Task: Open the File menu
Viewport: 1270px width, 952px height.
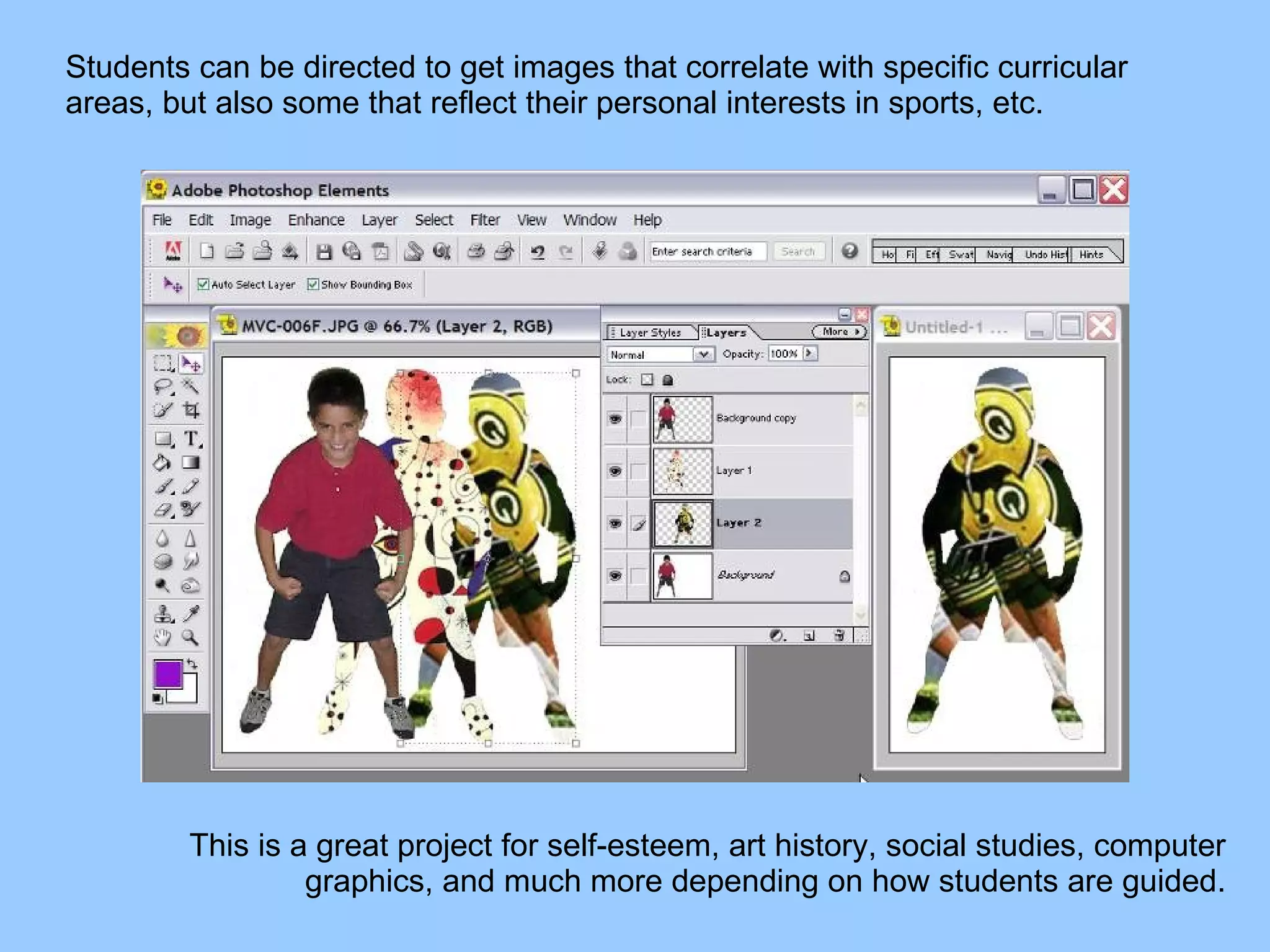Action: [162, 220]
